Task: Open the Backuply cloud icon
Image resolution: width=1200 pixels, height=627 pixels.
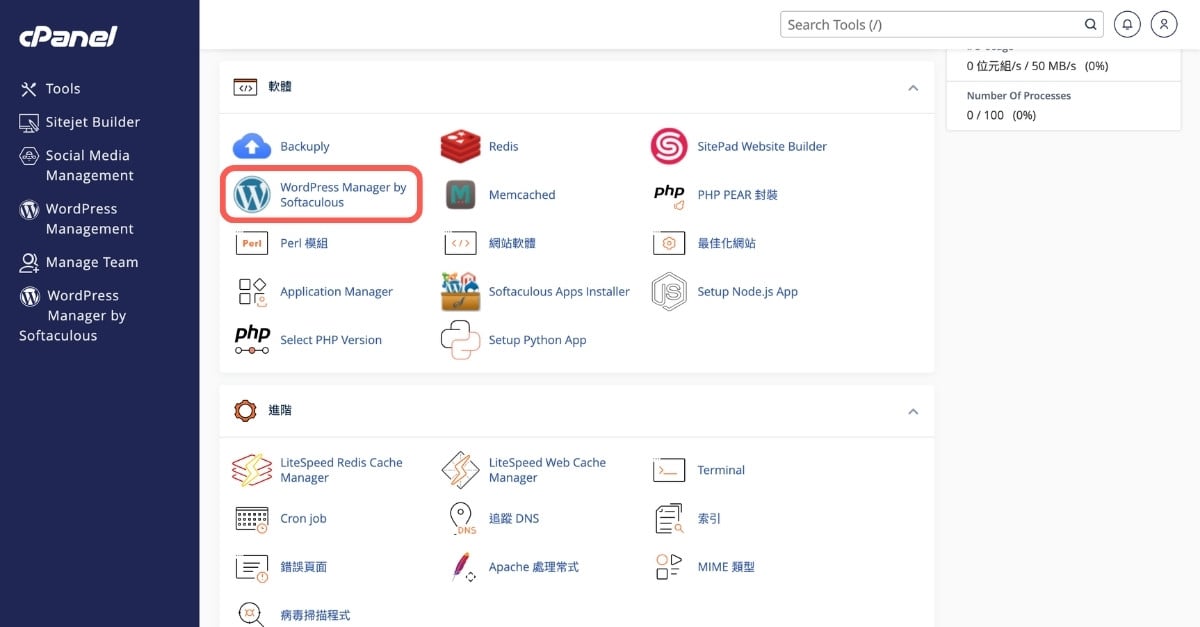Action: [x=252, y=146]
